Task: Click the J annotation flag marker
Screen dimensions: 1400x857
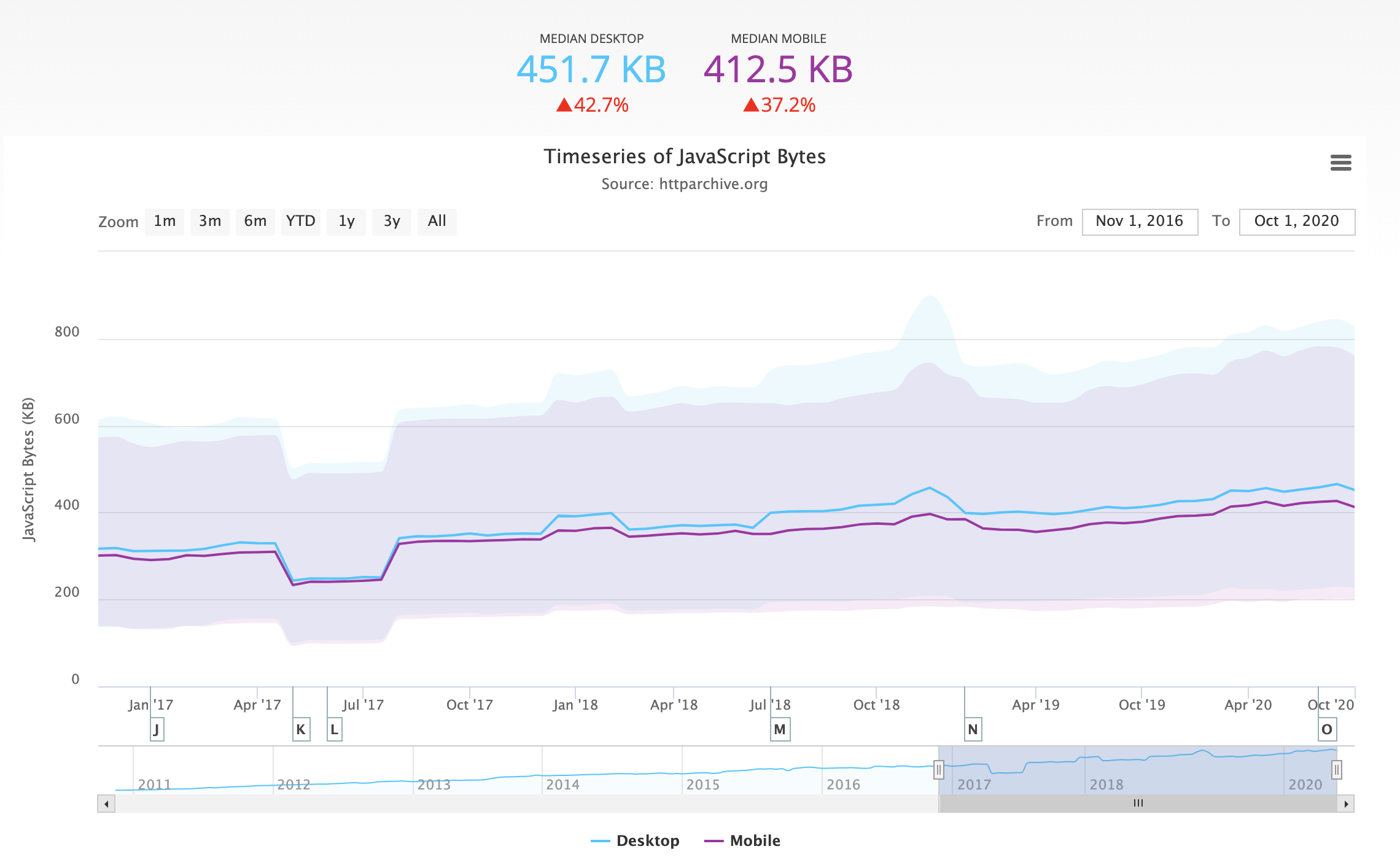Action: pyautogui.click(x=157, y=729)
